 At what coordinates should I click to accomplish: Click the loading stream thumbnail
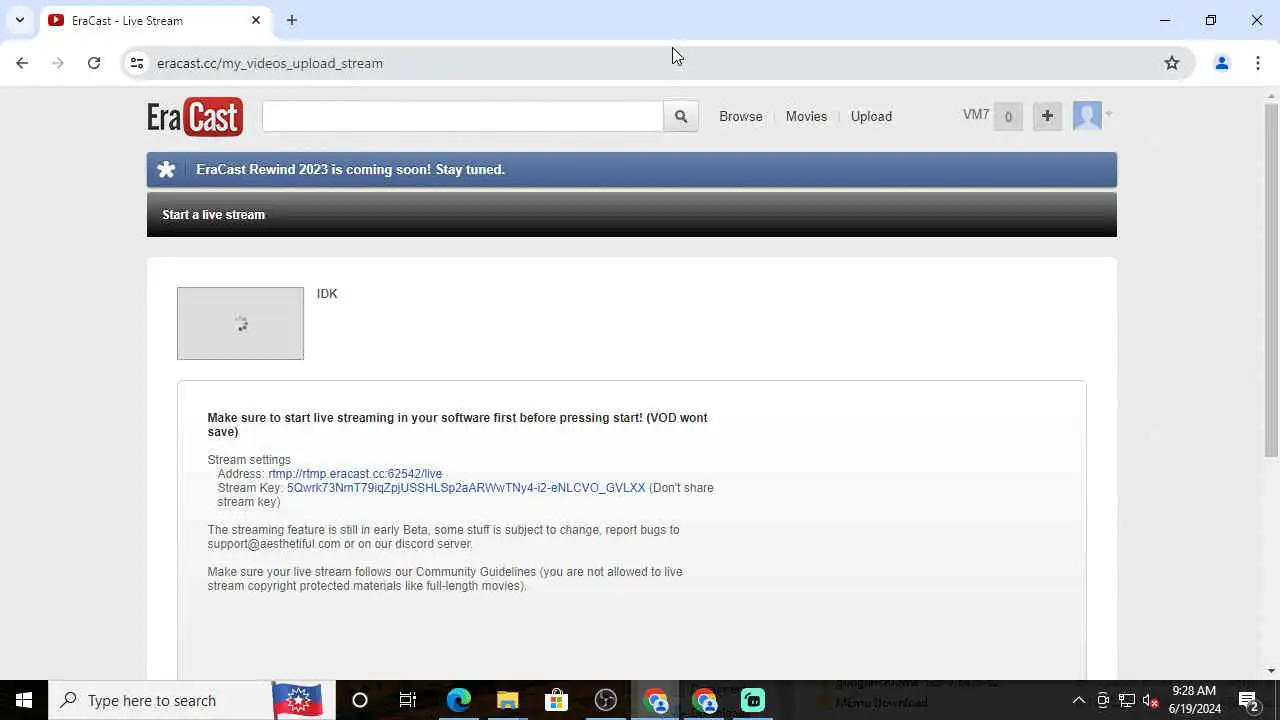(240, 323)
